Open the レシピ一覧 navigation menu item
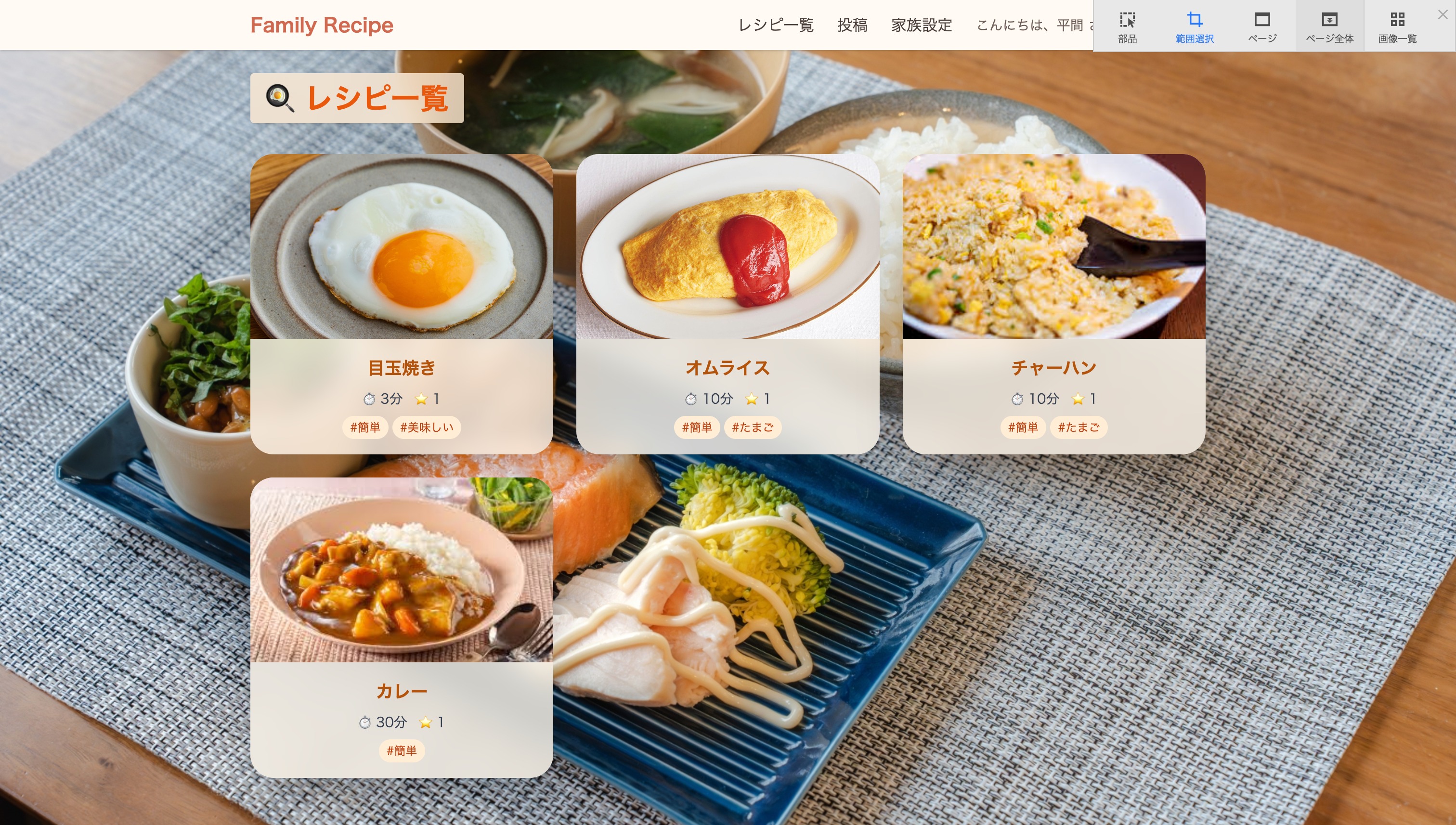1456x825 pixels. pyautogui.click(x=775, y=25)
